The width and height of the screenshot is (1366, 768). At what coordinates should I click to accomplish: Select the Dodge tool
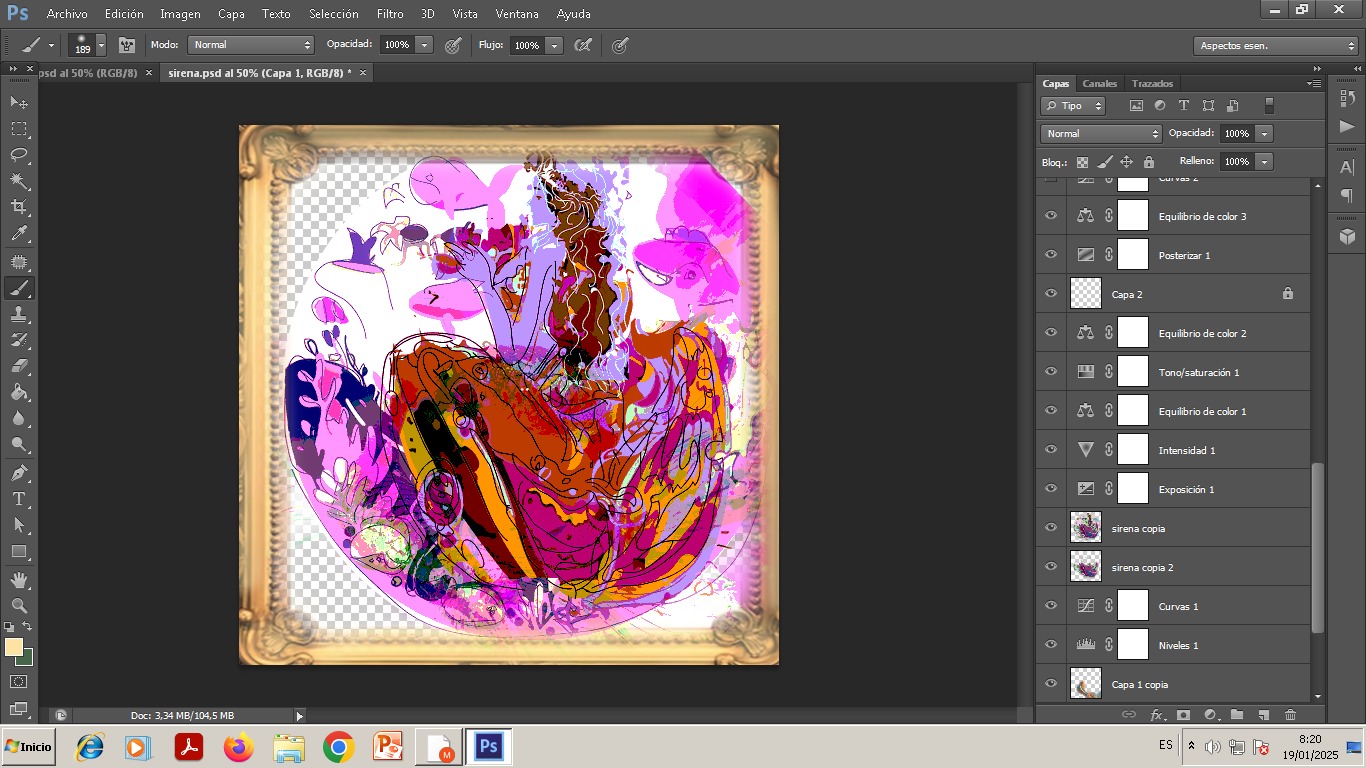tap(19, 444)
